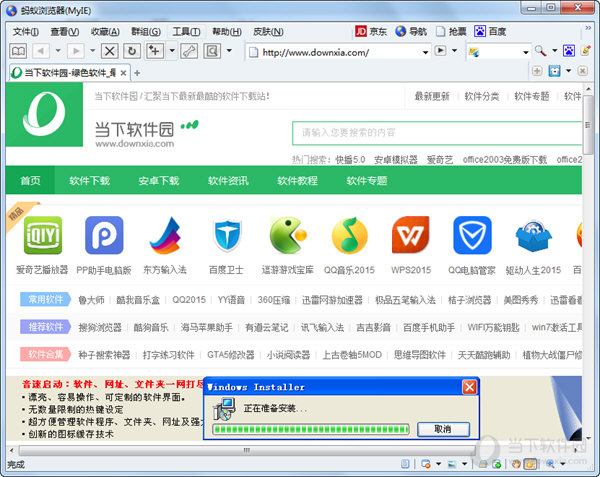Screen dimensions: 600x477
Task: Open the PP助手电脑版 app icon
Action: (x=104, y=235)
